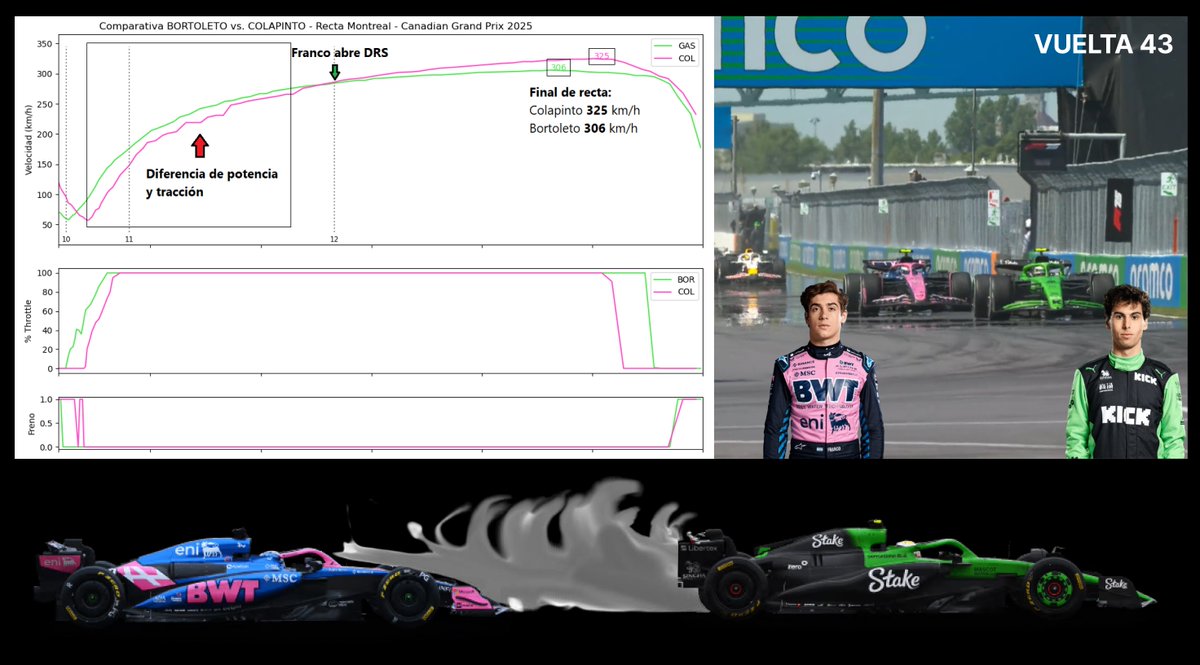1200x665 pixels.
Task: Click the 'MSC' logo on Alpine illustration
Action: (x=282, y=577)
